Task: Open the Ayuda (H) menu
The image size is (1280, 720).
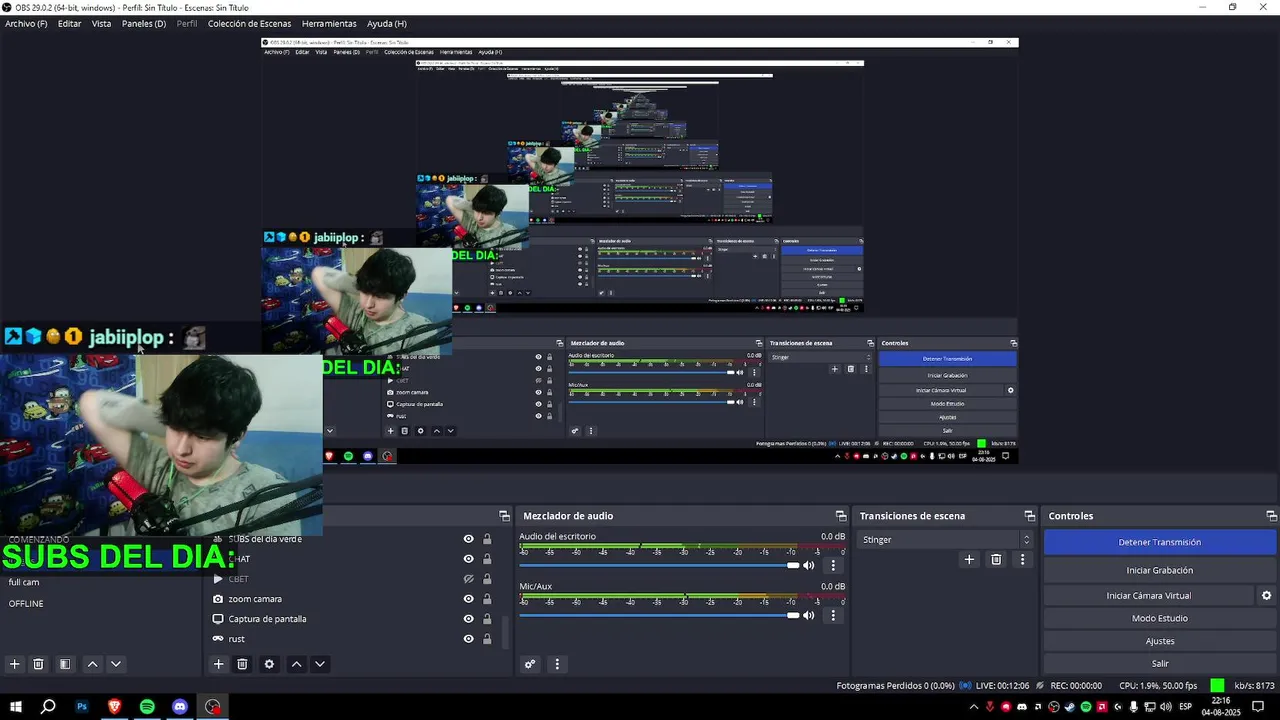Action: click(387, 23)
